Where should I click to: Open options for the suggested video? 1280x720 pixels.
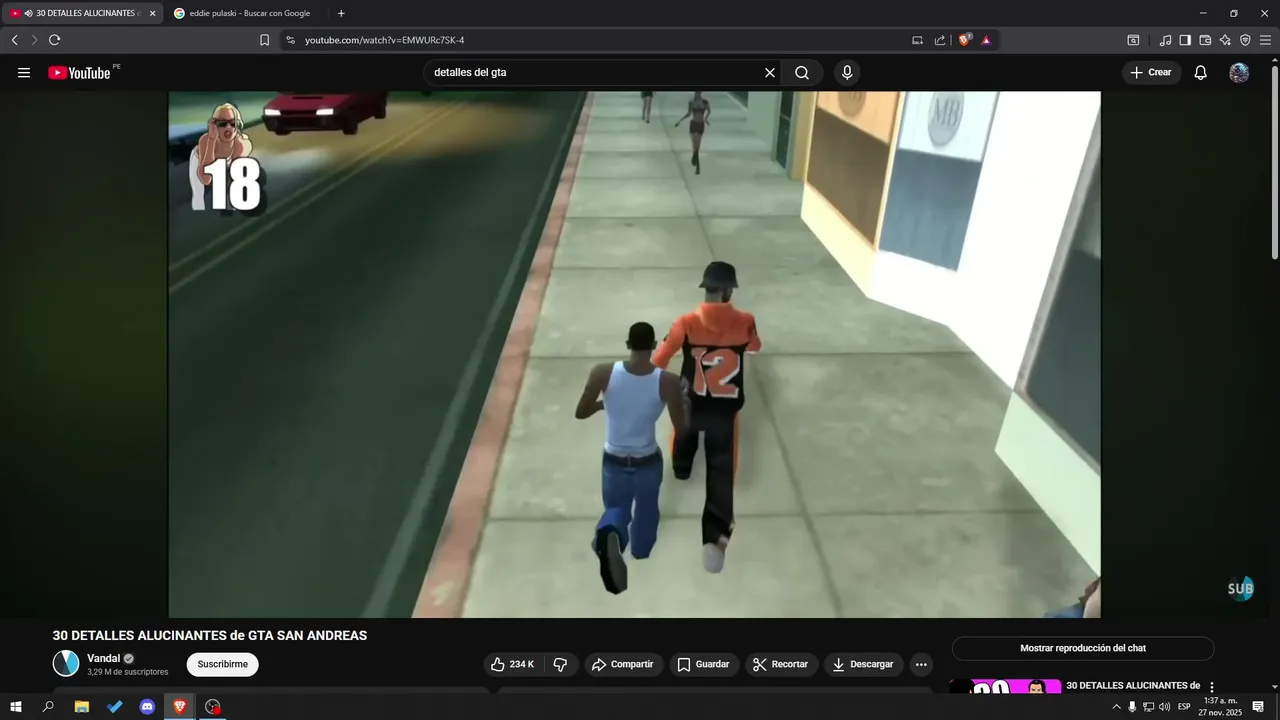coord(1212,688)
